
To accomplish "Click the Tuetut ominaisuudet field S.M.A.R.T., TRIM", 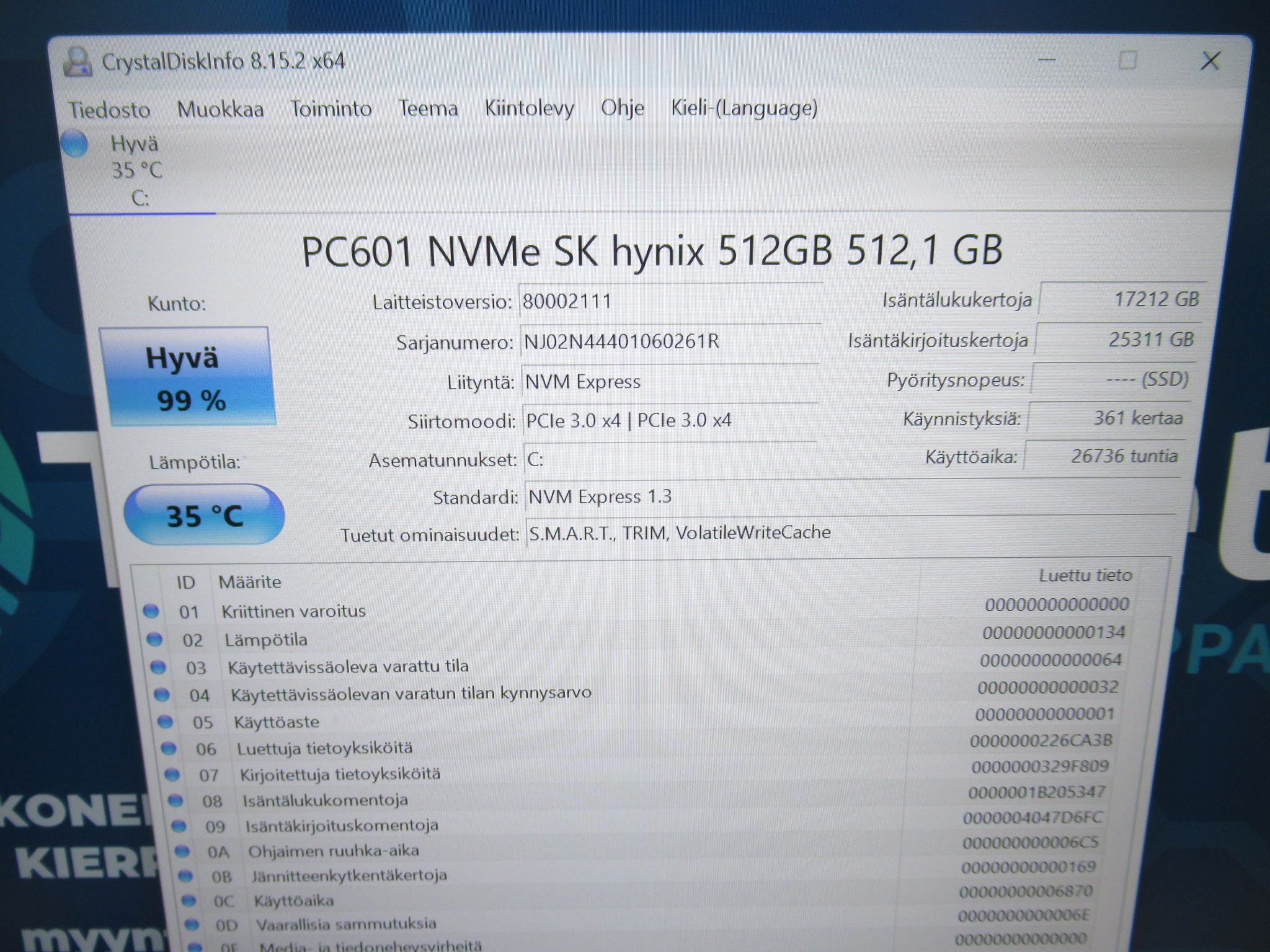I will pos(850,533).
